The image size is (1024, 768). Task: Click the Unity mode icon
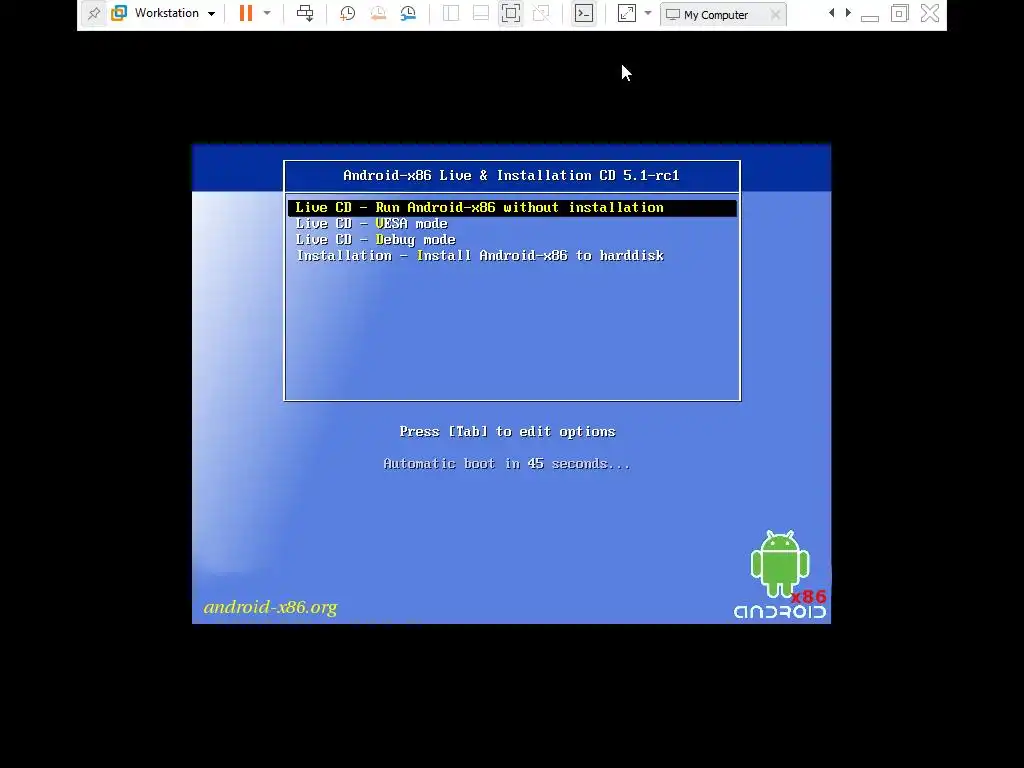tap(541, 13)
